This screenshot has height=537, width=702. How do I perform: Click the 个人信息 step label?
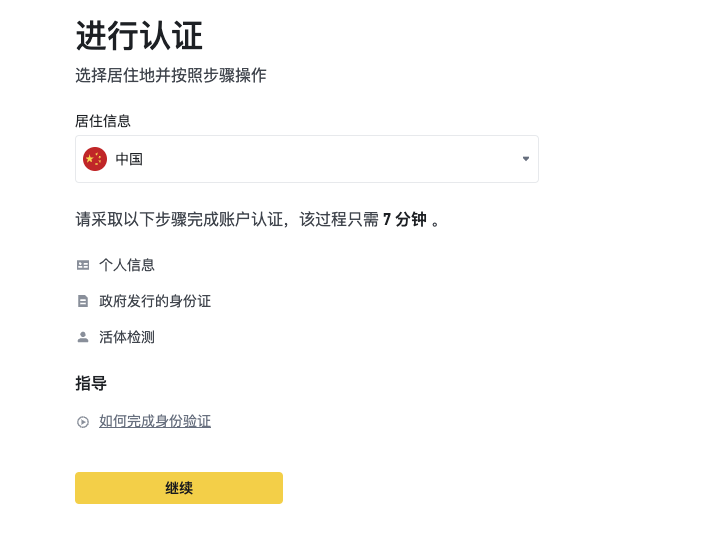click(x=127, y=265)
